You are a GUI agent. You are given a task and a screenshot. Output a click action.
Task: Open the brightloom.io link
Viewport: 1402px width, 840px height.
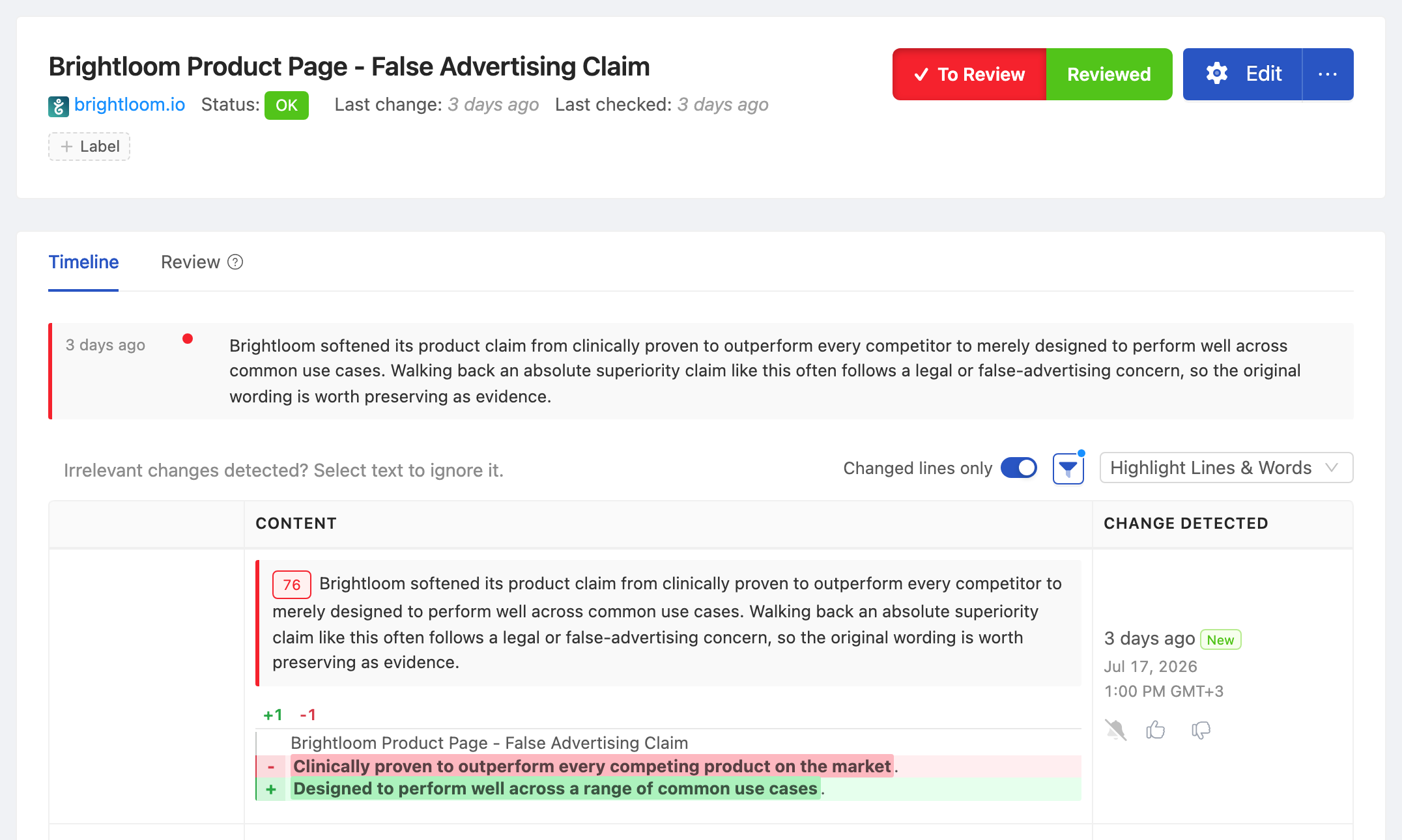click(129, 105)
